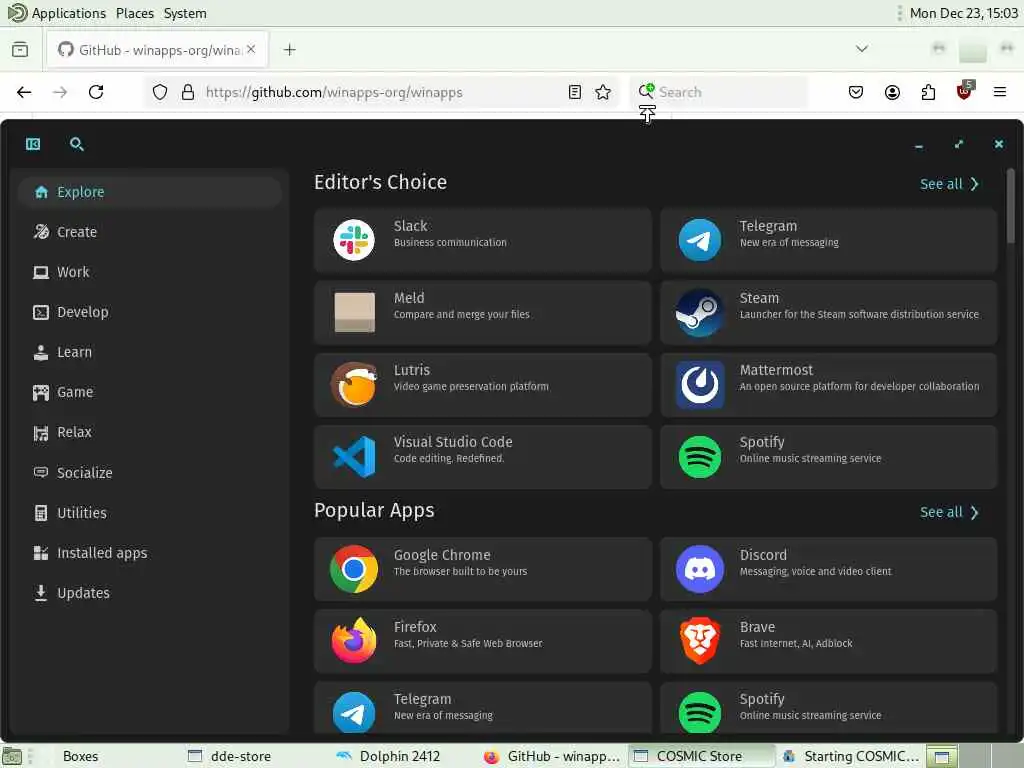Open the Spotify card in Popular Apps

828,708
